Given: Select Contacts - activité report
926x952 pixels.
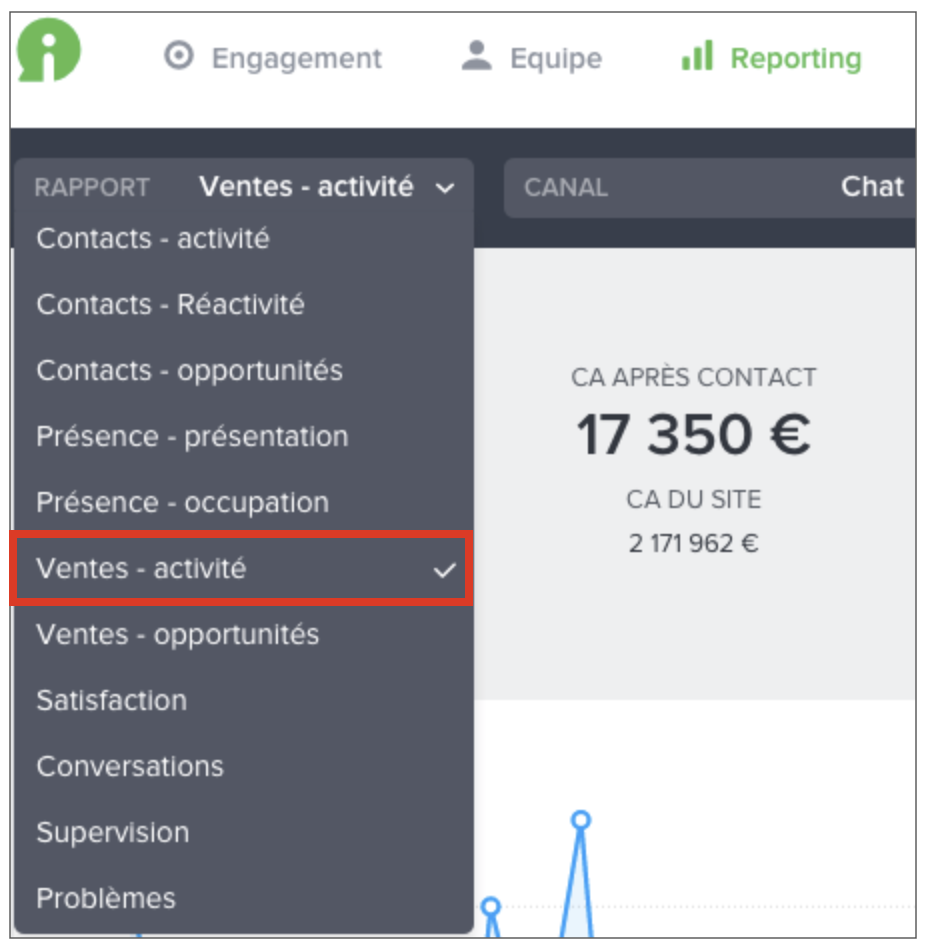Looking at the screenshot, I should click(x=153, y=239).
